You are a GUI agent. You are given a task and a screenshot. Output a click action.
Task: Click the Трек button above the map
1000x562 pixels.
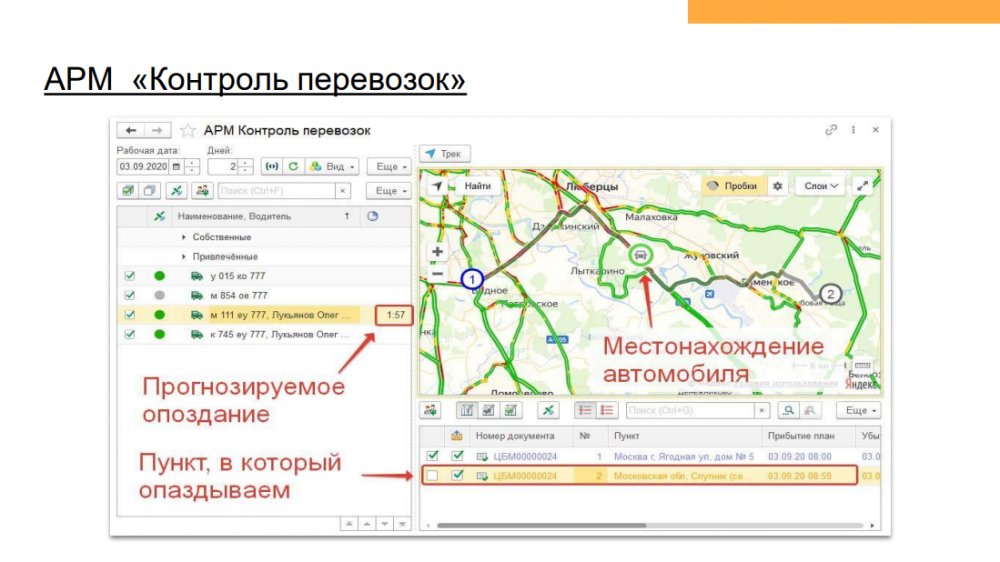click(443, 154)
